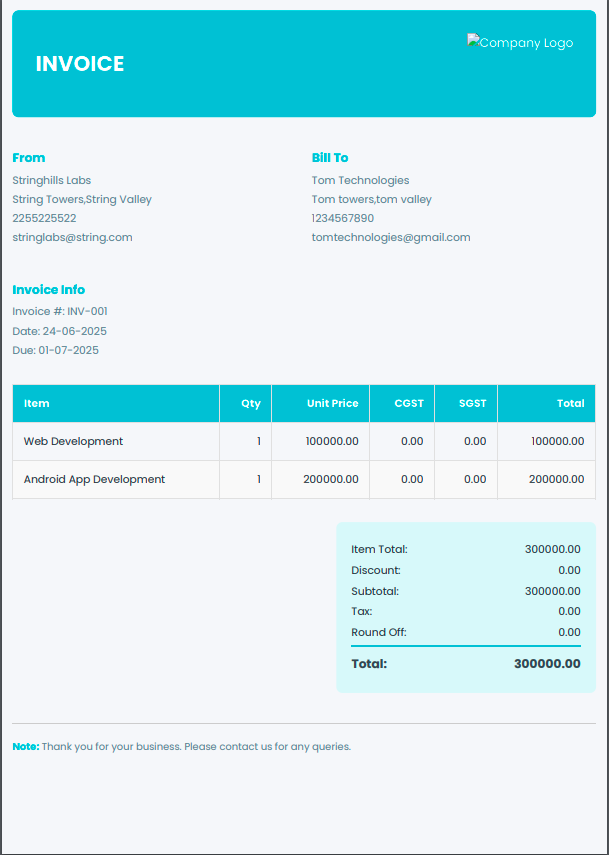Click the CGST column header
Image resolution: width=609 pixels, height=855 pixels.
tap(409, 404)
